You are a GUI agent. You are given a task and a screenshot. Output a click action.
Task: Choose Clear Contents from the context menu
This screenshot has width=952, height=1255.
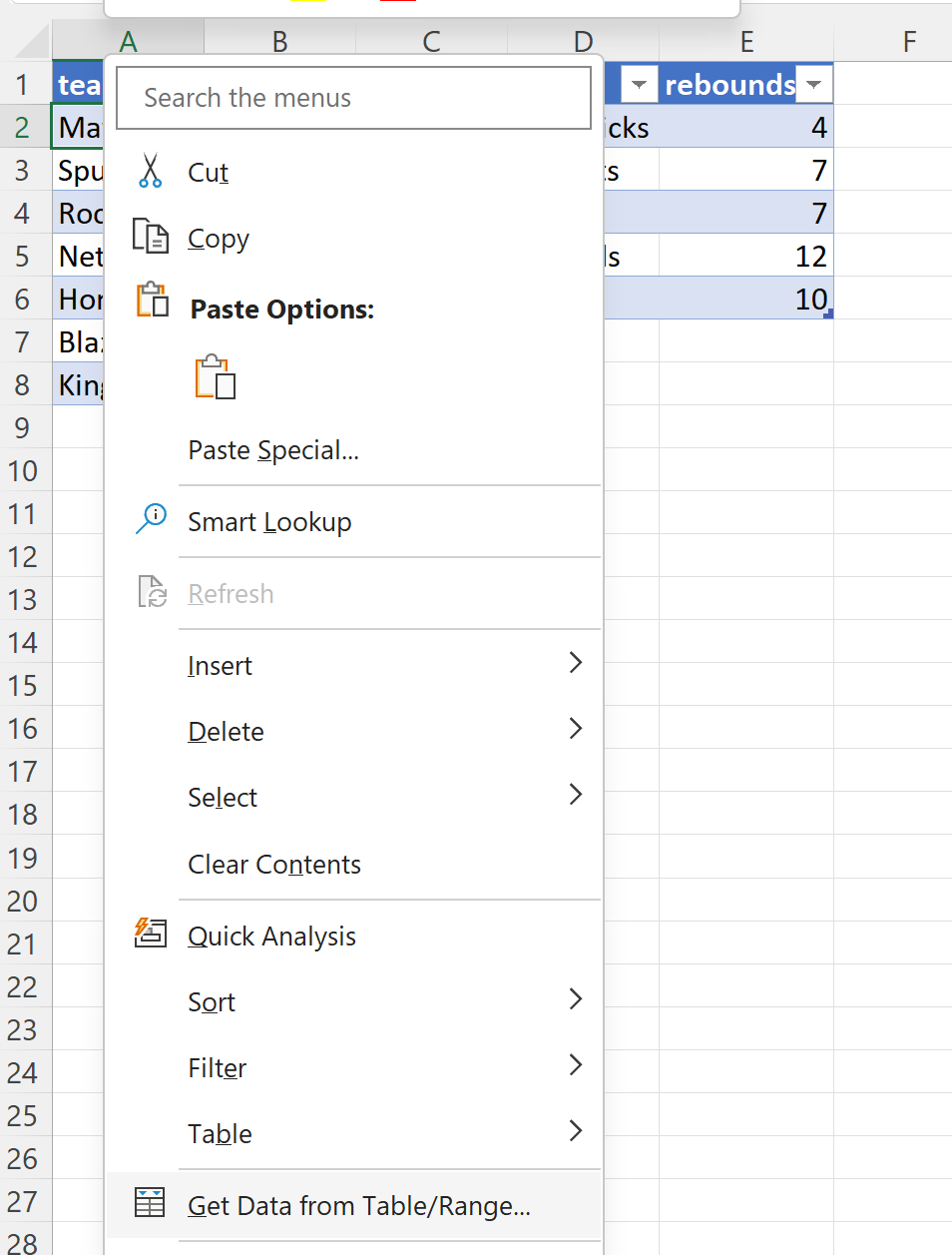click(273, 865)
